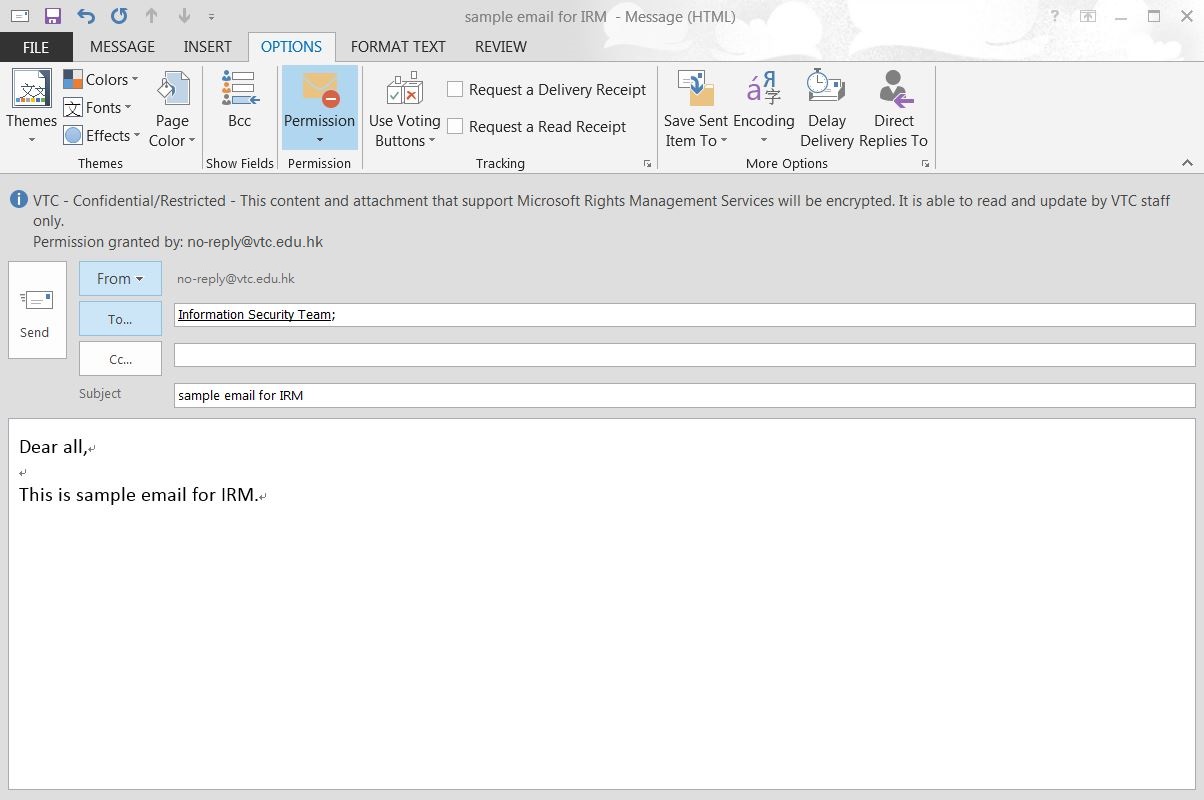1204x800 pixels.
Task: Switch to the FORMAT TEXT tab
Action: (397, 46)
